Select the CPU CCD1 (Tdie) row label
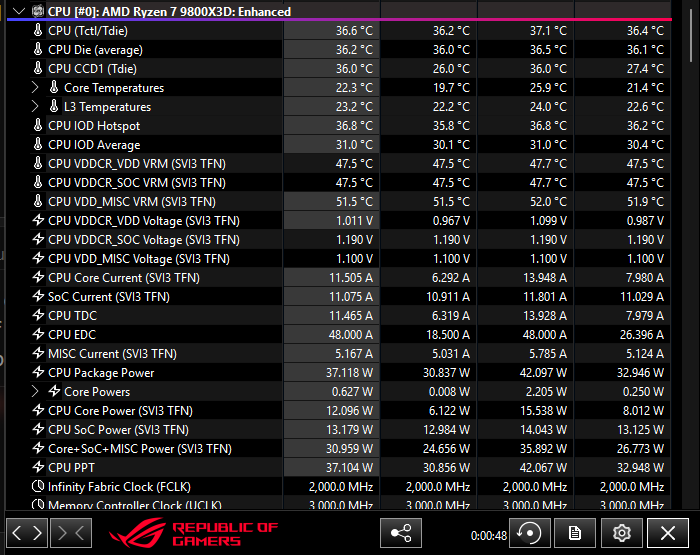Viewport: 700px width, 555px height. click(x=92, y=68)
